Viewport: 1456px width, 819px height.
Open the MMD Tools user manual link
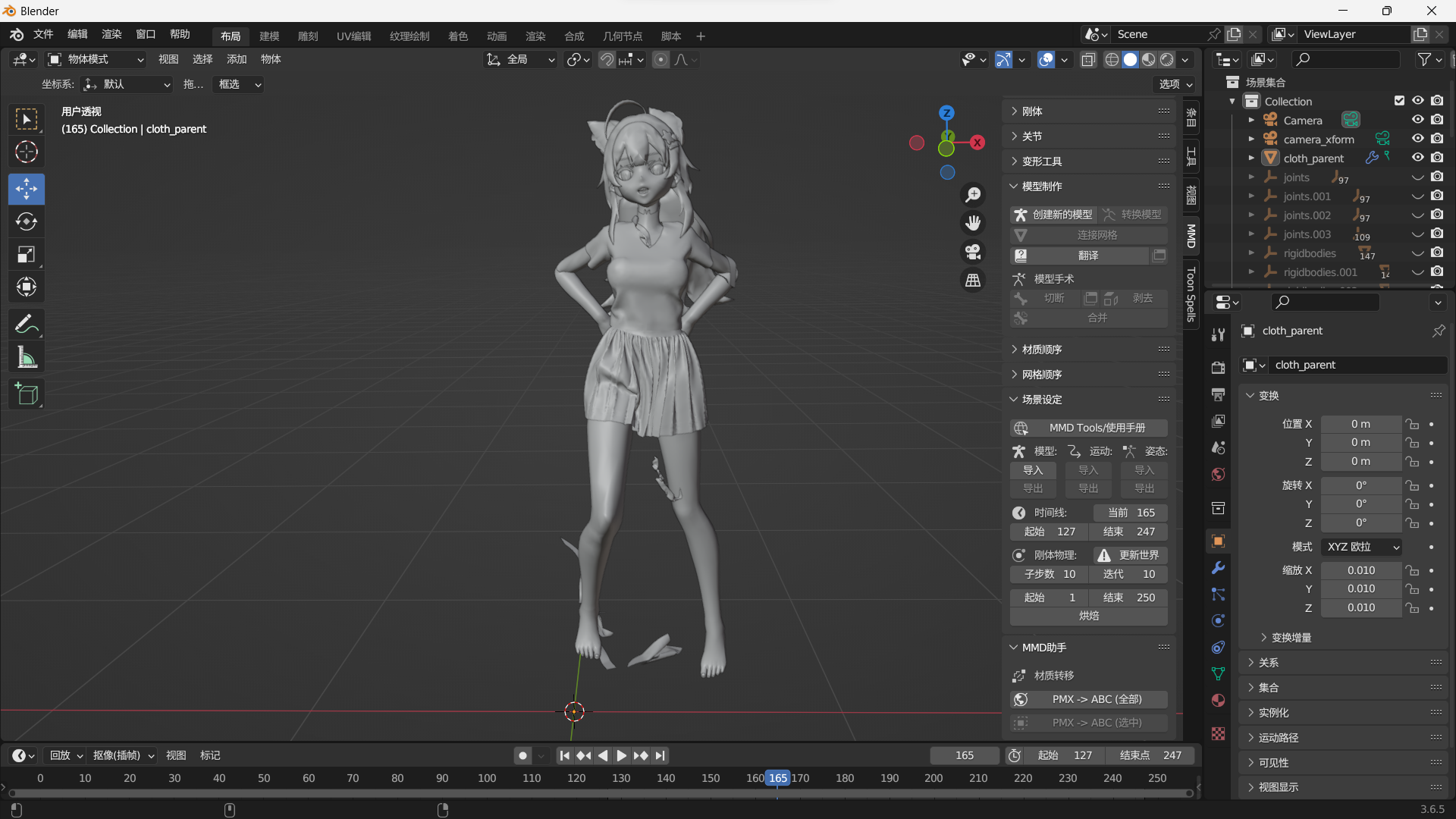[x=1089, y=428]
